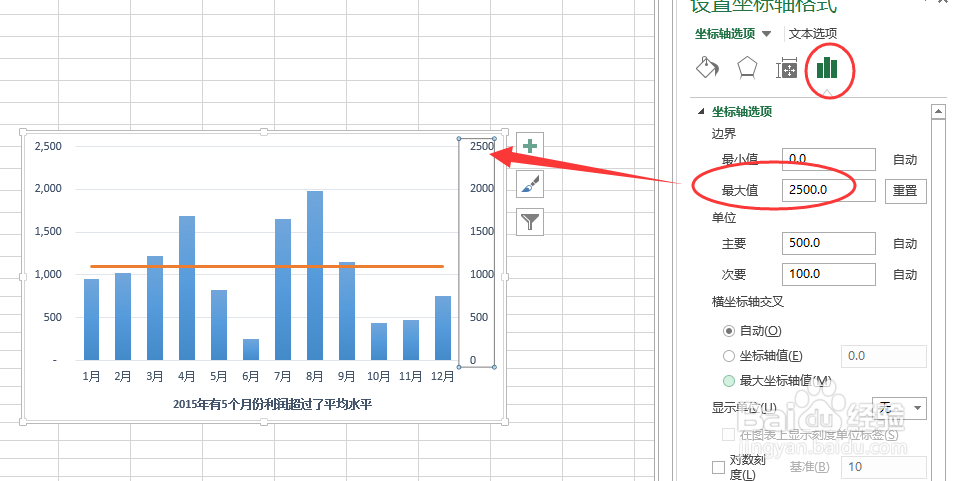Select 最大坐标轴值(M) radio button

click(729, 381)
